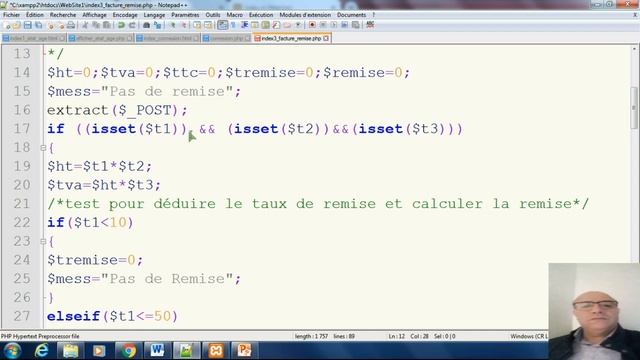This screenshot has height=360, width=640.
Task: Open the Exécution menu
Action: [x=261, y=15]
